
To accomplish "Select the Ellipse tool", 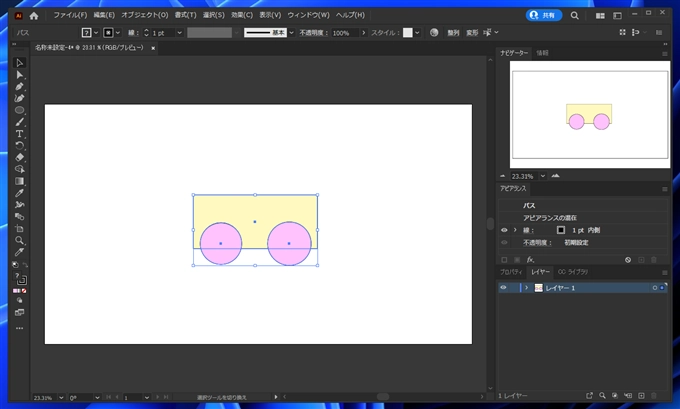I will (x=19, y=110).
